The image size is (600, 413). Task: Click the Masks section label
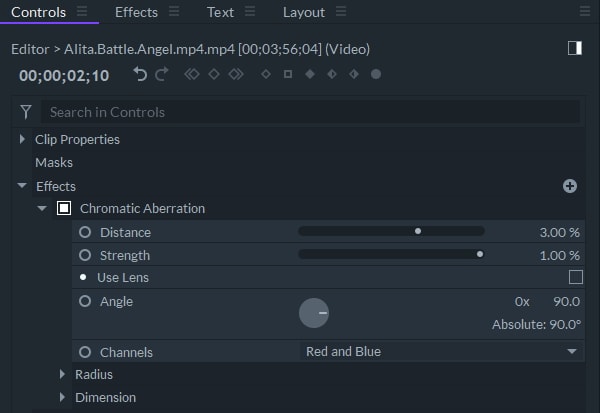point(54,162)
